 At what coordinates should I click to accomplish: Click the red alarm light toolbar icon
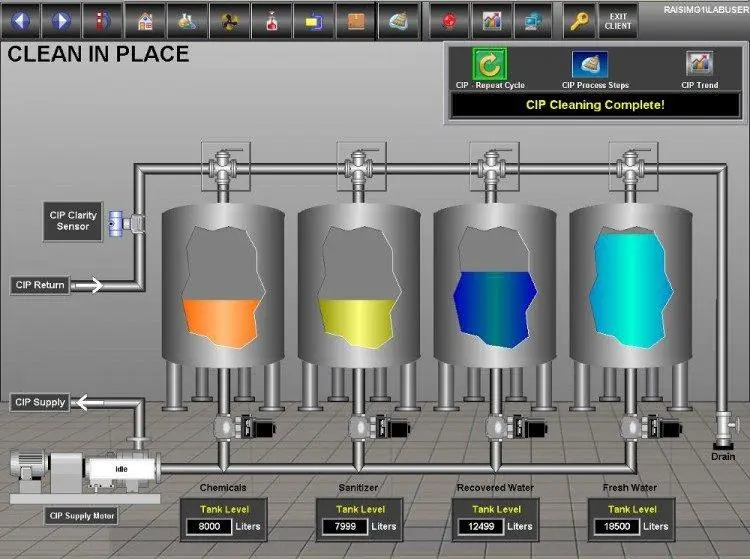tap(449, 21)
